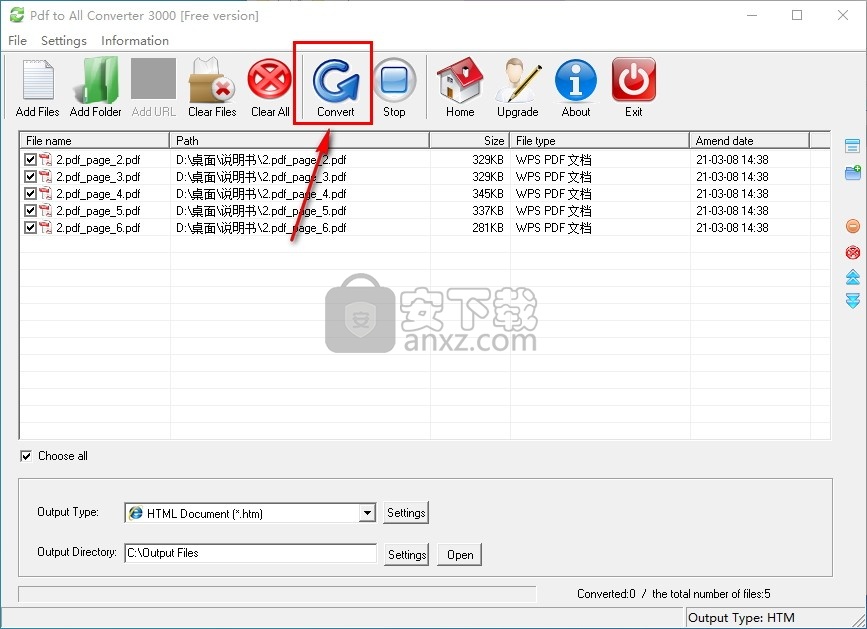Open the File menu
Image resolution: width=867 pixels, height=629 pixels.
[x=17, y=40]
